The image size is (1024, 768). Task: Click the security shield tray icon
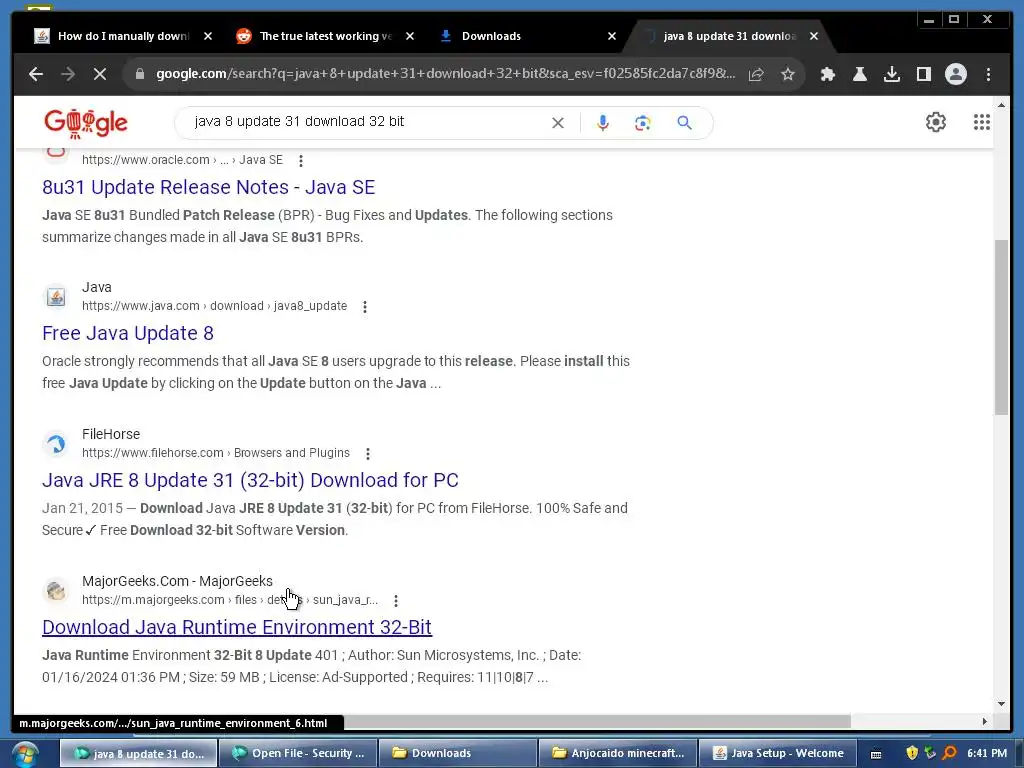tap(912, 754)
